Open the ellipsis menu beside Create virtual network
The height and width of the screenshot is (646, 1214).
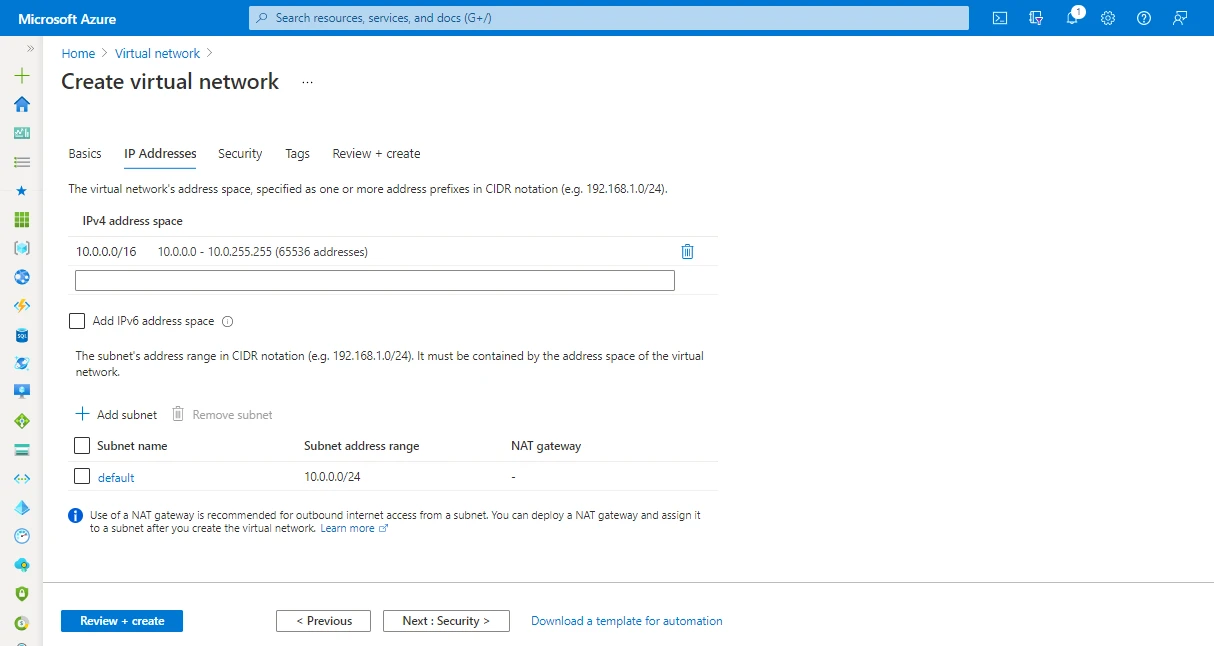[x=307, y=82]
